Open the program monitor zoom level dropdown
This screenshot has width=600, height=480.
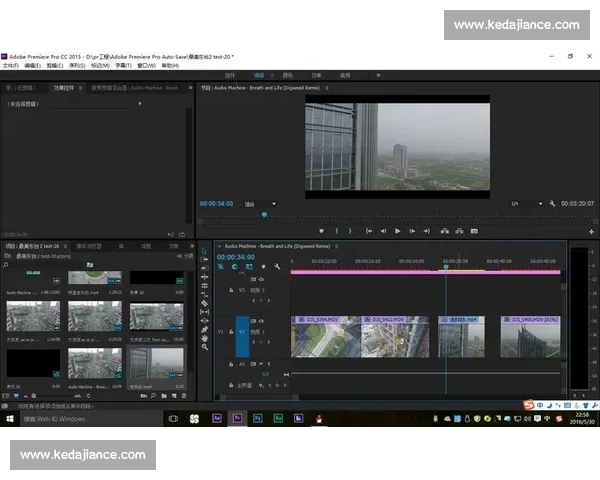[262, 203]
